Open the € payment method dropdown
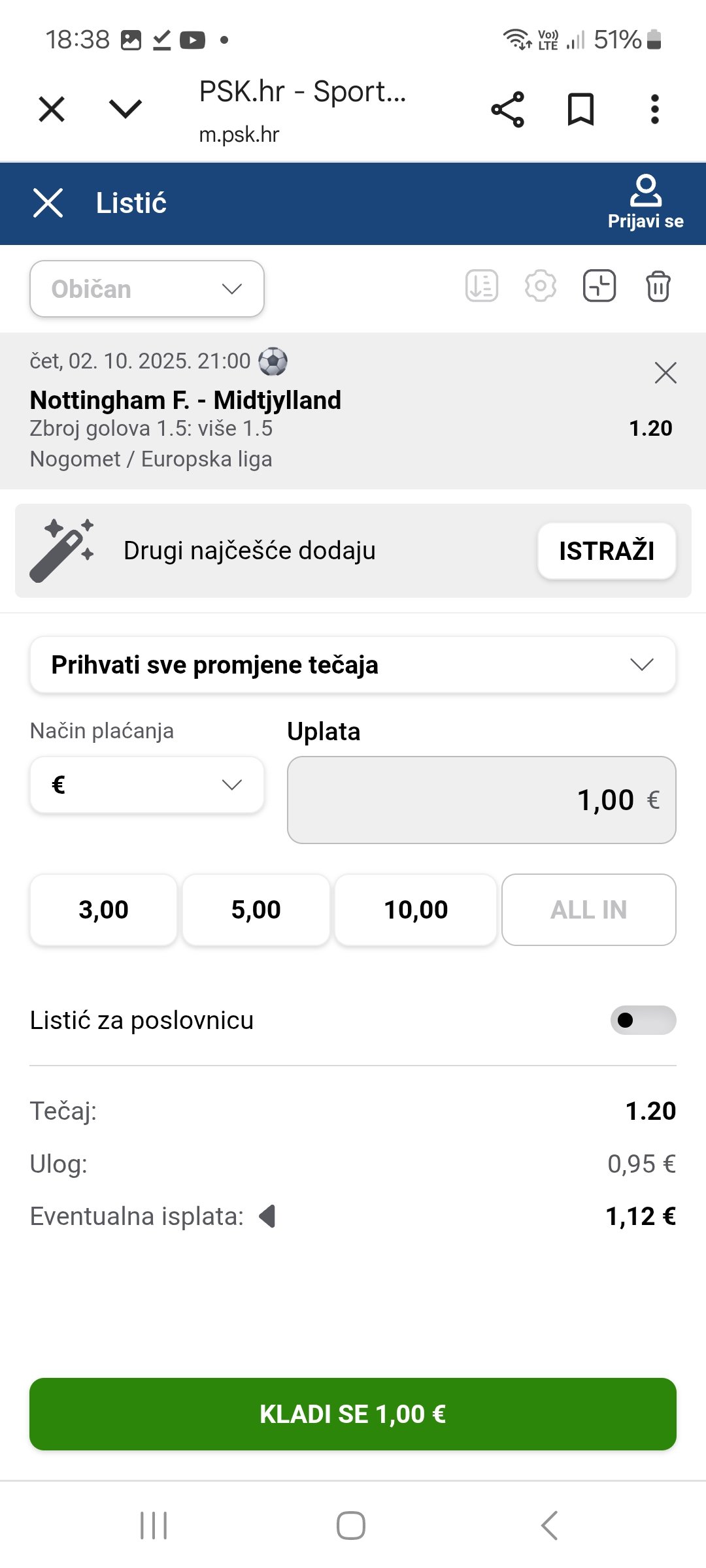 [x=147, y=785]
